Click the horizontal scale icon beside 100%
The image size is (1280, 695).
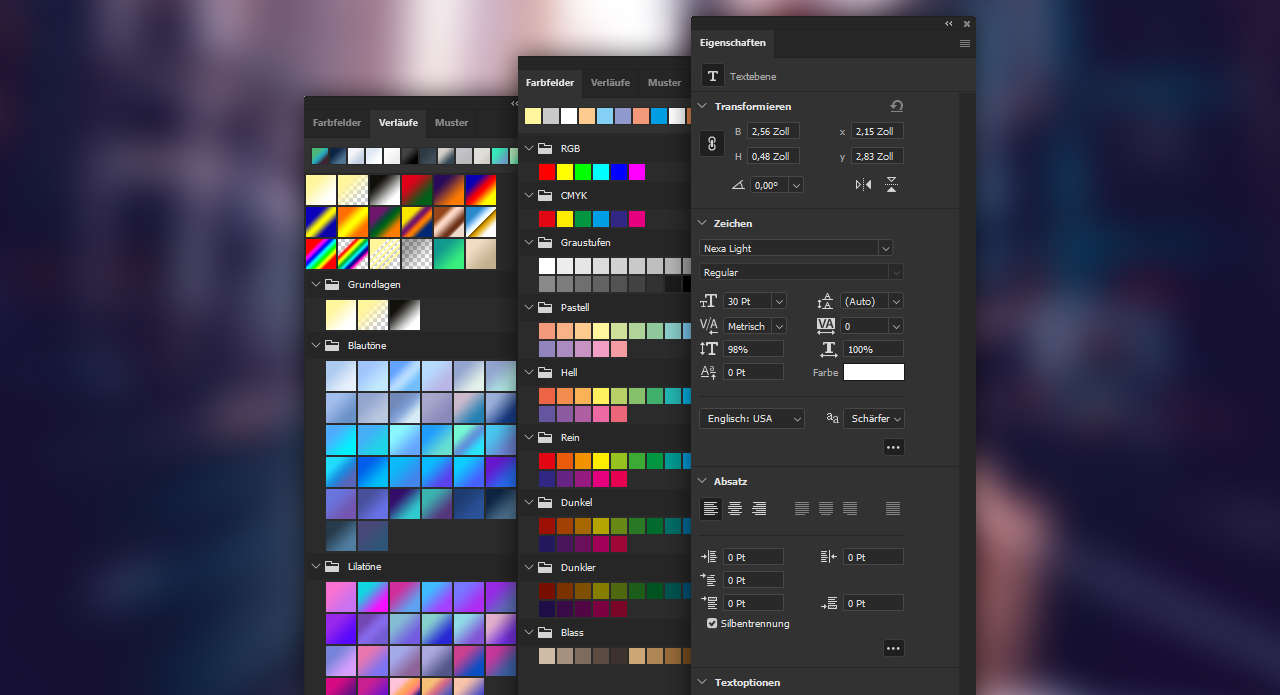[828, 349]
